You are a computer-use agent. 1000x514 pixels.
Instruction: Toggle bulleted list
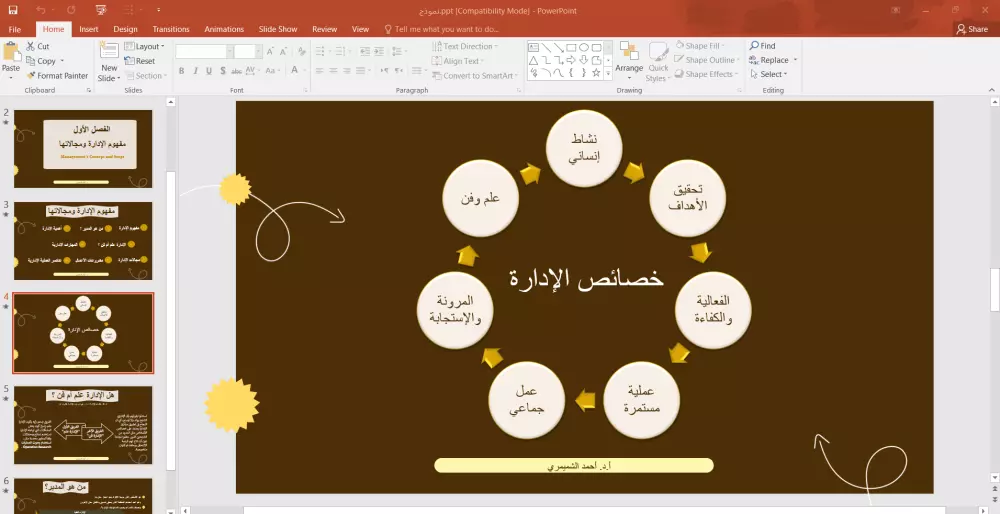[x=320, y=52]
